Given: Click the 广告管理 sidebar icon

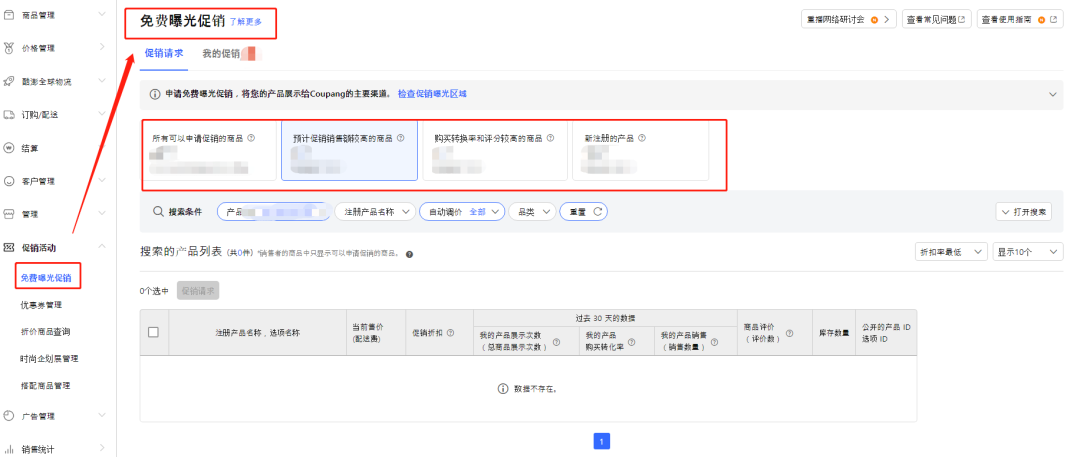Looking at the screenshot, I should (x=9, y=416).
